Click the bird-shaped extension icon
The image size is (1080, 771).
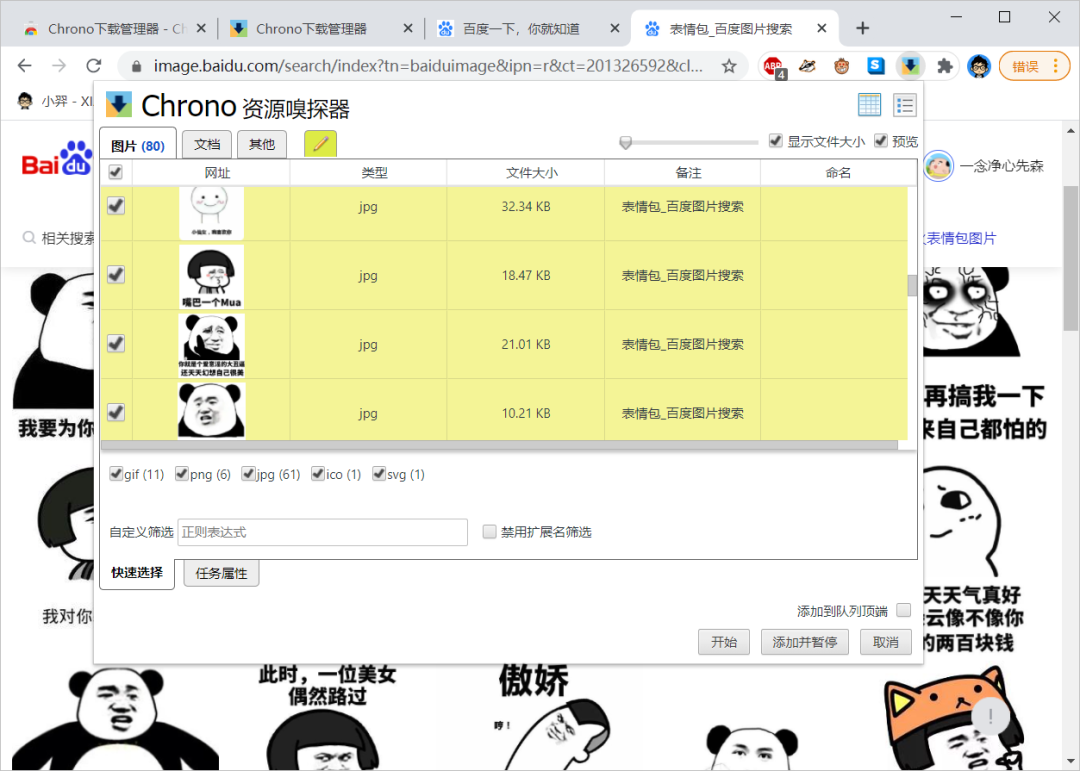point(807,66)
